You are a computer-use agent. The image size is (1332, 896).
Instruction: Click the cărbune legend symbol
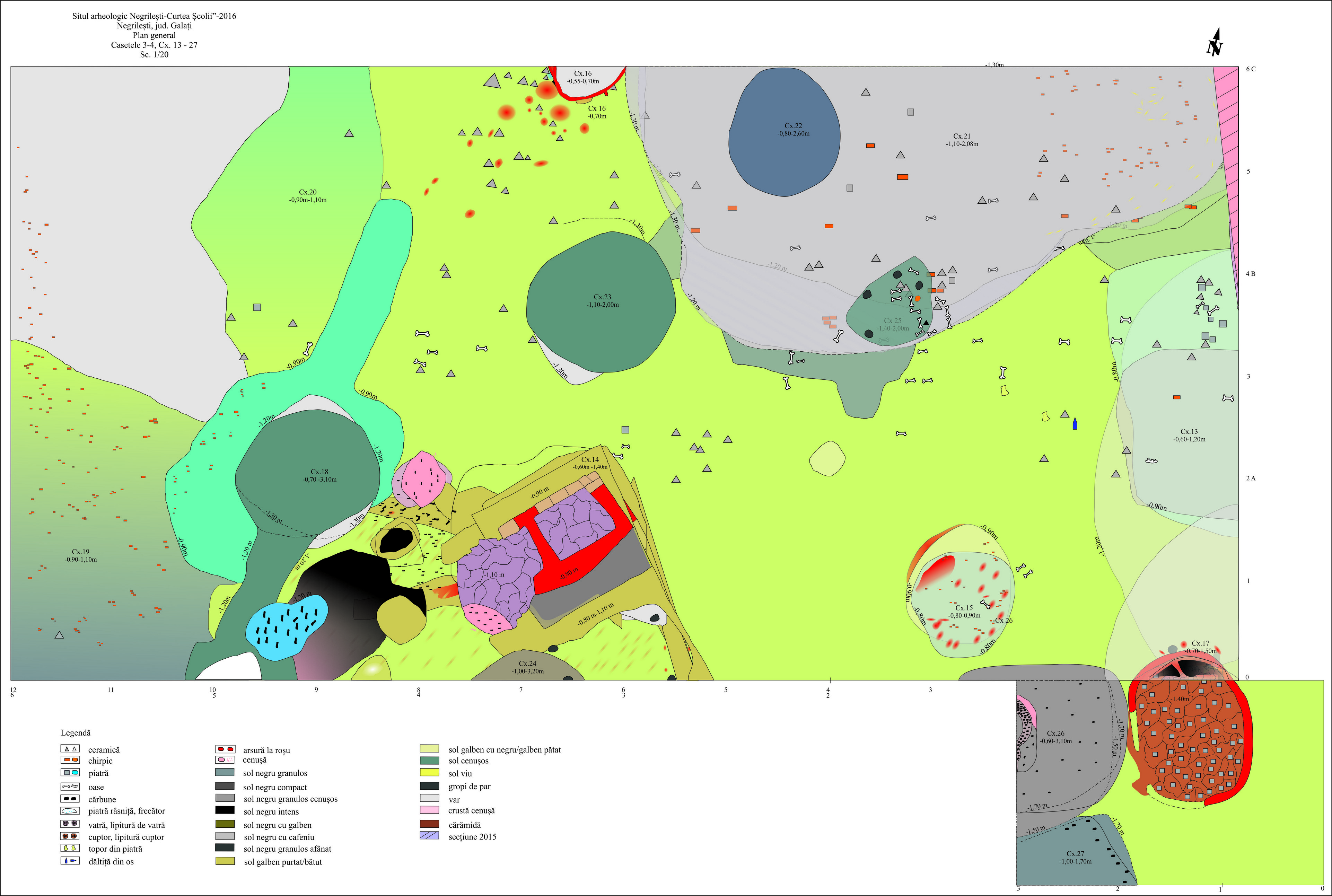(x=70, y=799)
